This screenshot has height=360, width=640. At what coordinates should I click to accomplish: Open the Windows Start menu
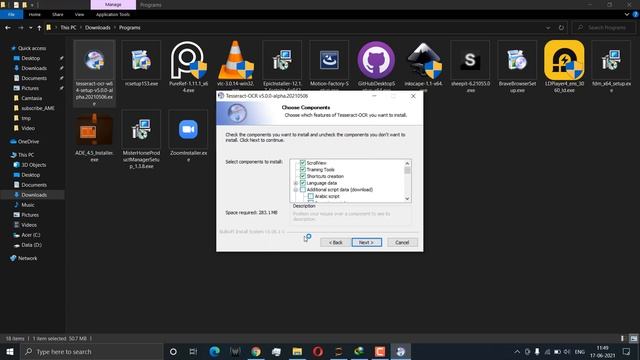coord(9,351)
